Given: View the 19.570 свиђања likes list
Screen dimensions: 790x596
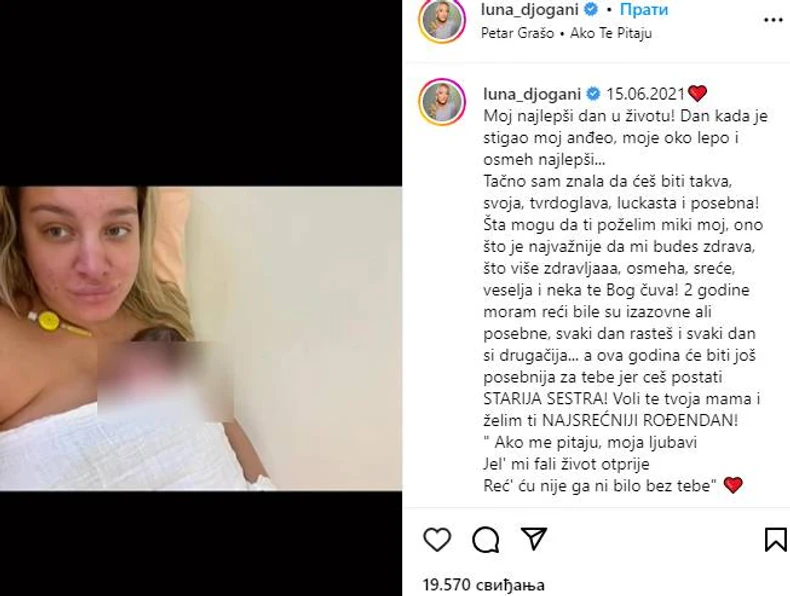Looking at the screenshot, I should point(484,585).
